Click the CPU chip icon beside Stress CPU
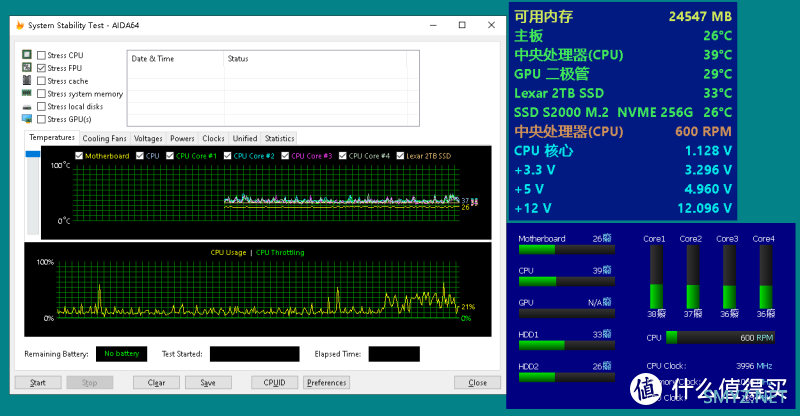Image resolution: width=800 pixels, height=416 pixels. [27, 54]
